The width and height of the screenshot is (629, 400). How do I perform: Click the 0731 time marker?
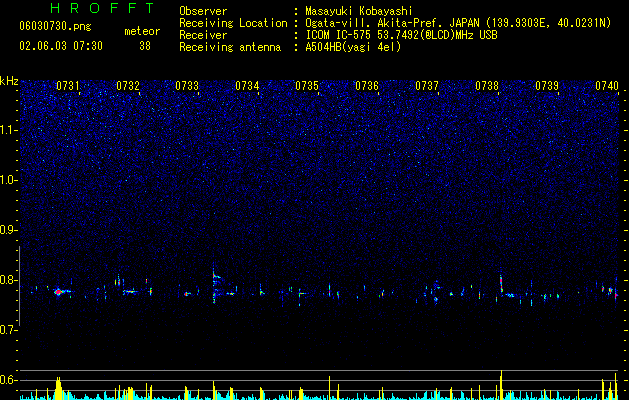(68, 86)
